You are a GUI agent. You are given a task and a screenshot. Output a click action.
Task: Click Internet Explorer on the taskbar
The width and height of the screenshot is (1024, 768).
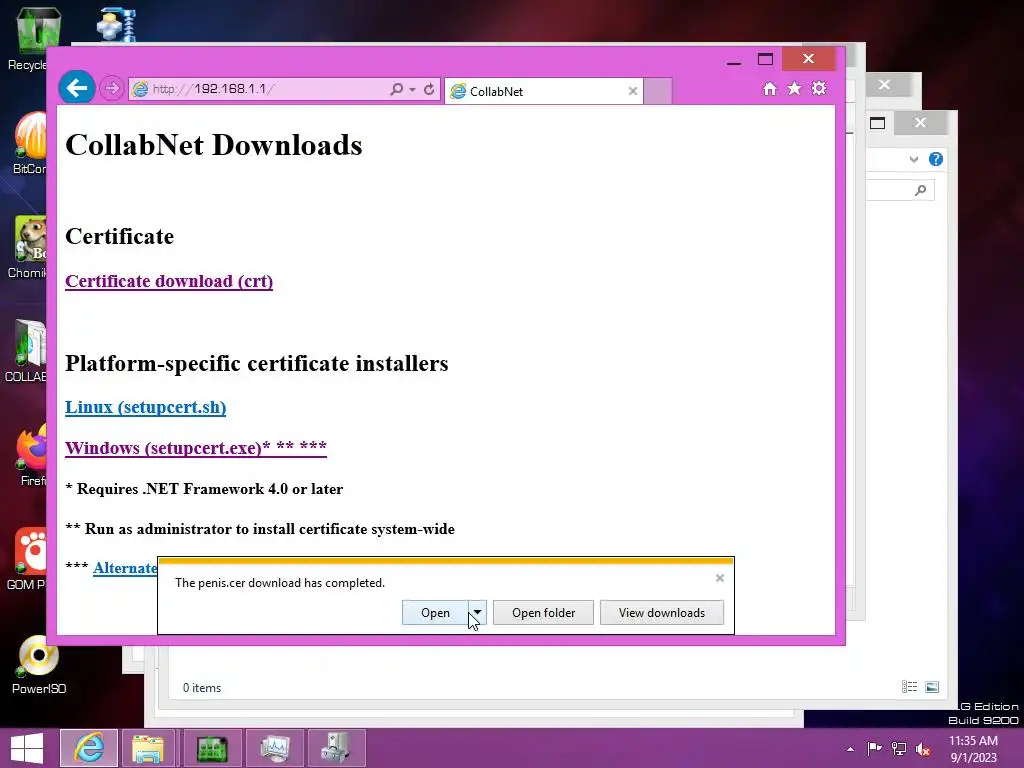[x=89, y=748]
